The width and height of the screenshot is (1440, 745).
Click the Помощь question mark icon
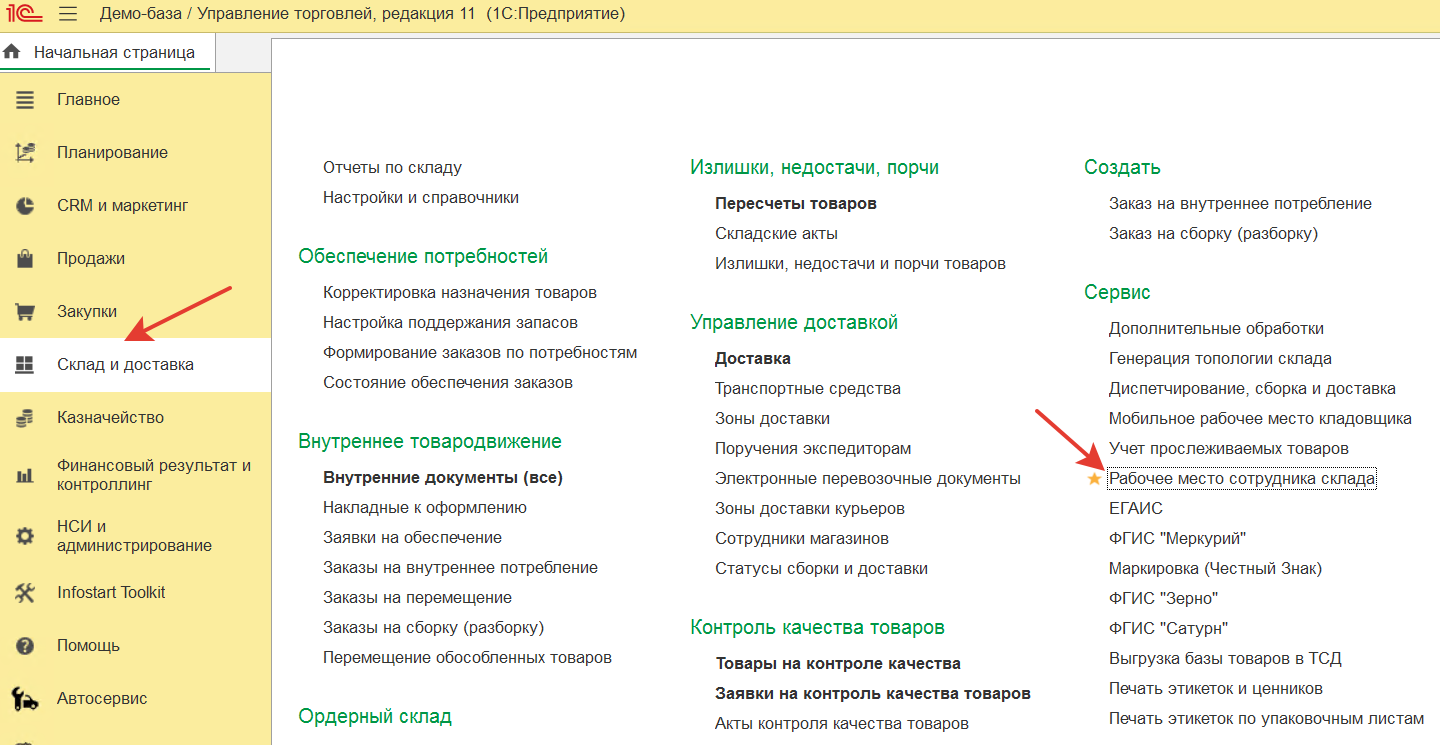click(25, 646)
